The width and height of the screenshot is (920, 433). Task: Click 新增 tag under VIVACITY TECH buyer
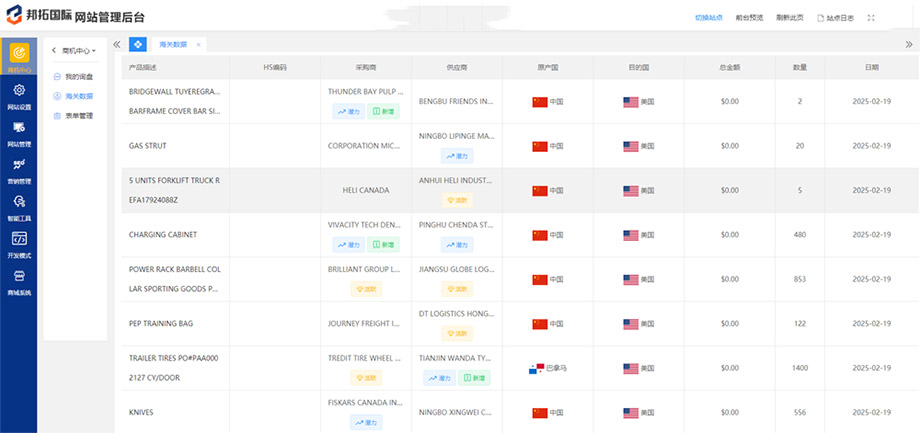383,245
